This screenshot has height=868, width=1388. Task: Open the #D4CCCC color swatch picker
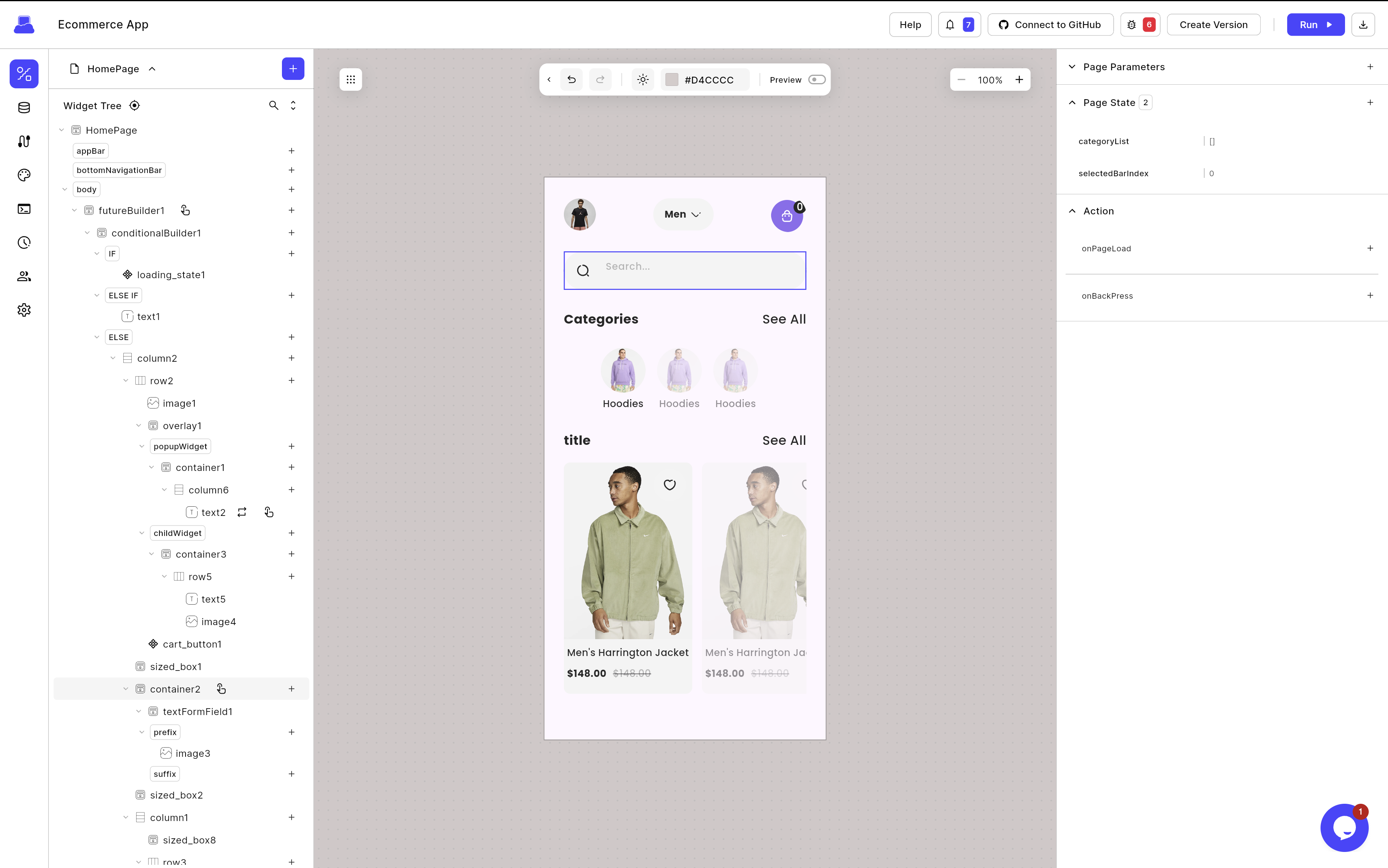pyautogui.click(x=672, y=79)
